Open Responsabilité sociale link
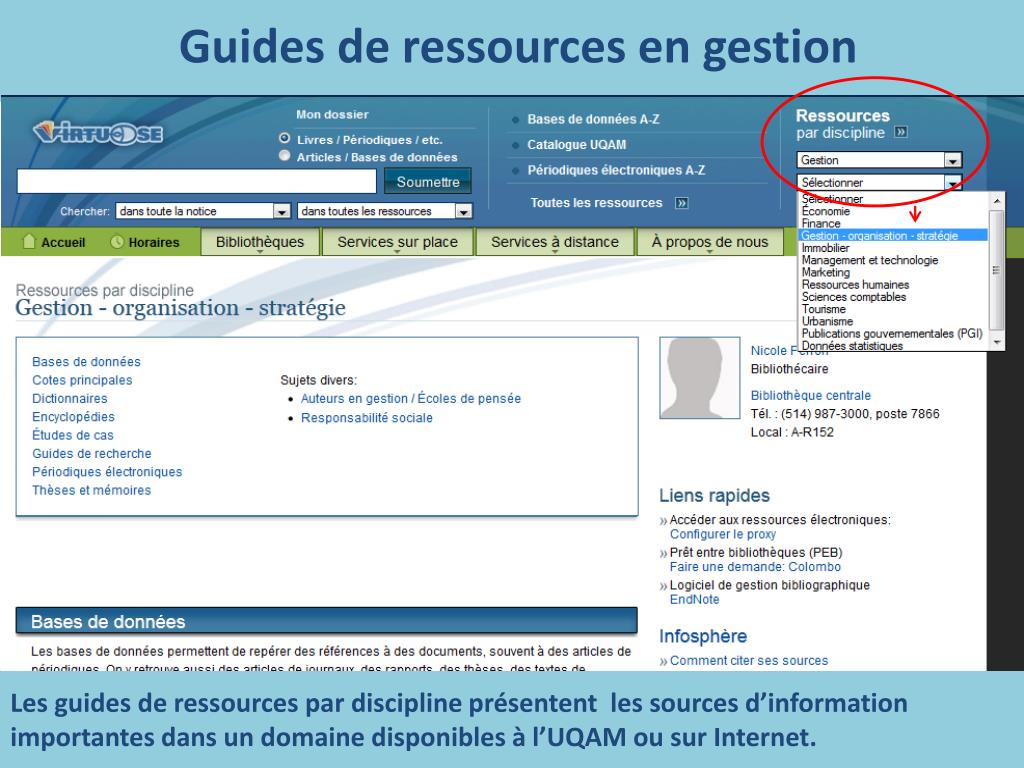Screen dimensions: 1024x768 (x=366, y=418)
